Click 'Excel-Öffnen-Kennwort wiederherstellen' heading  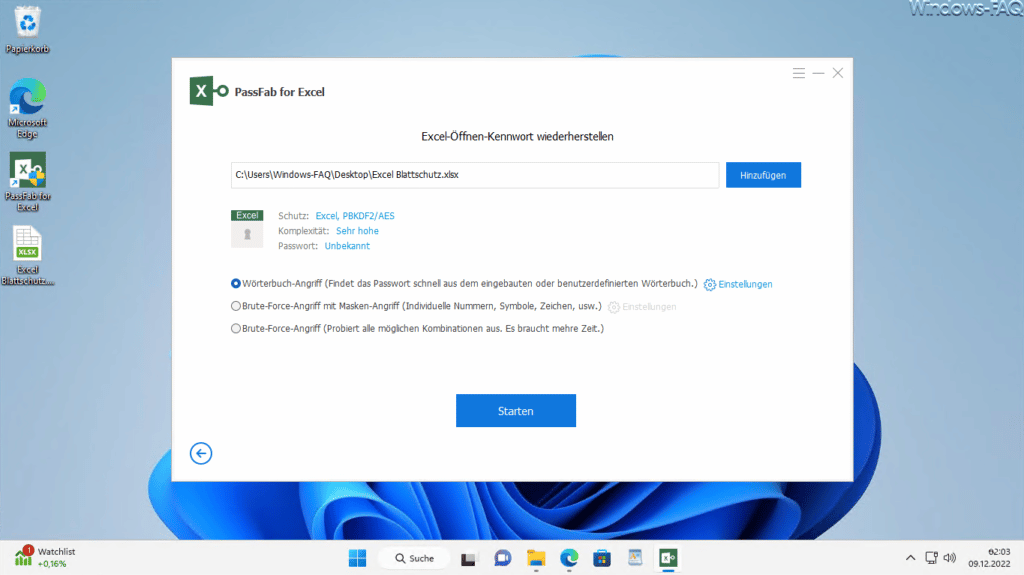click(517, 137)
